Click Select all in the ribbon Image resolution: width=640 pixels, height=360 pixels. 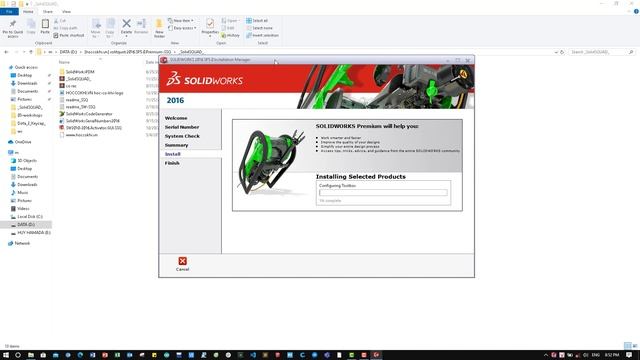(x=257, y=20)
